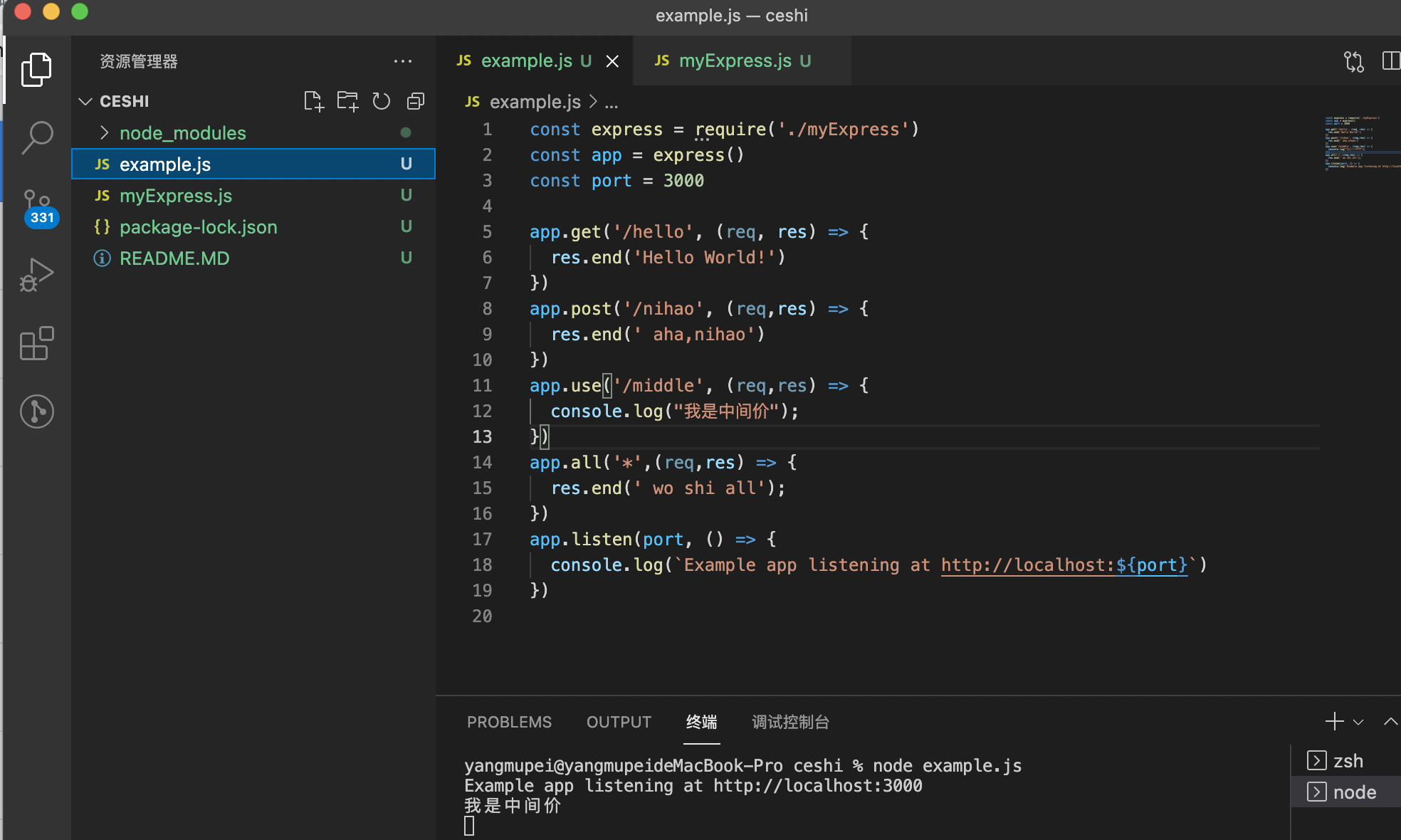The image size is (1401, 840).
Task: Close the example.js tab
Action: (x=612, y=61)
